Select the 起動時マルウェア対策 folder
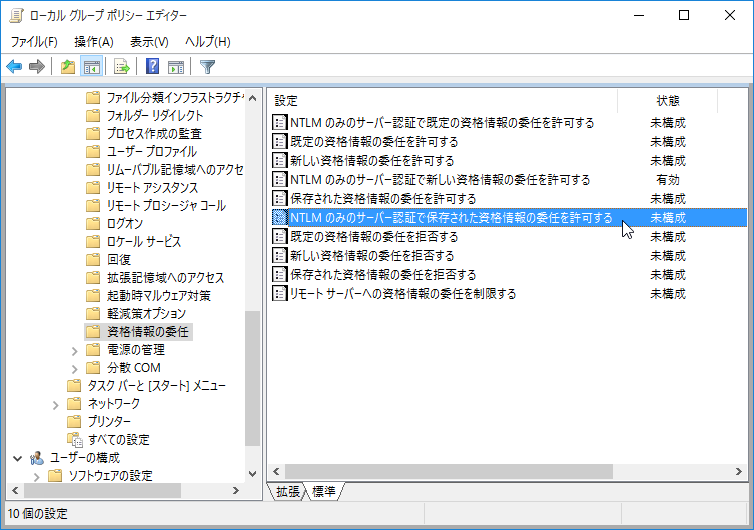The image size is (754, 530). [149, 295]
